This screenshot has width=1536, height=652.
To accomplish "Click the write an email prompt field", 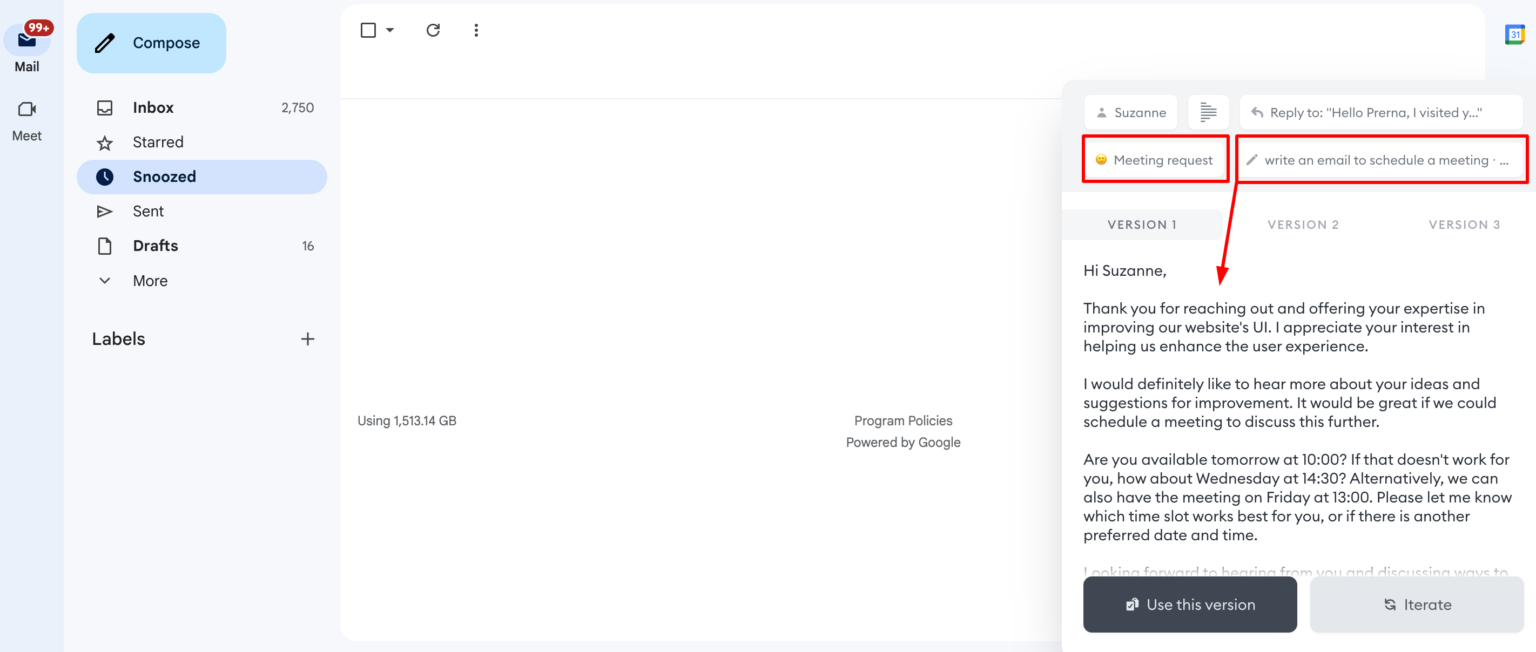I will point(1381,160).
